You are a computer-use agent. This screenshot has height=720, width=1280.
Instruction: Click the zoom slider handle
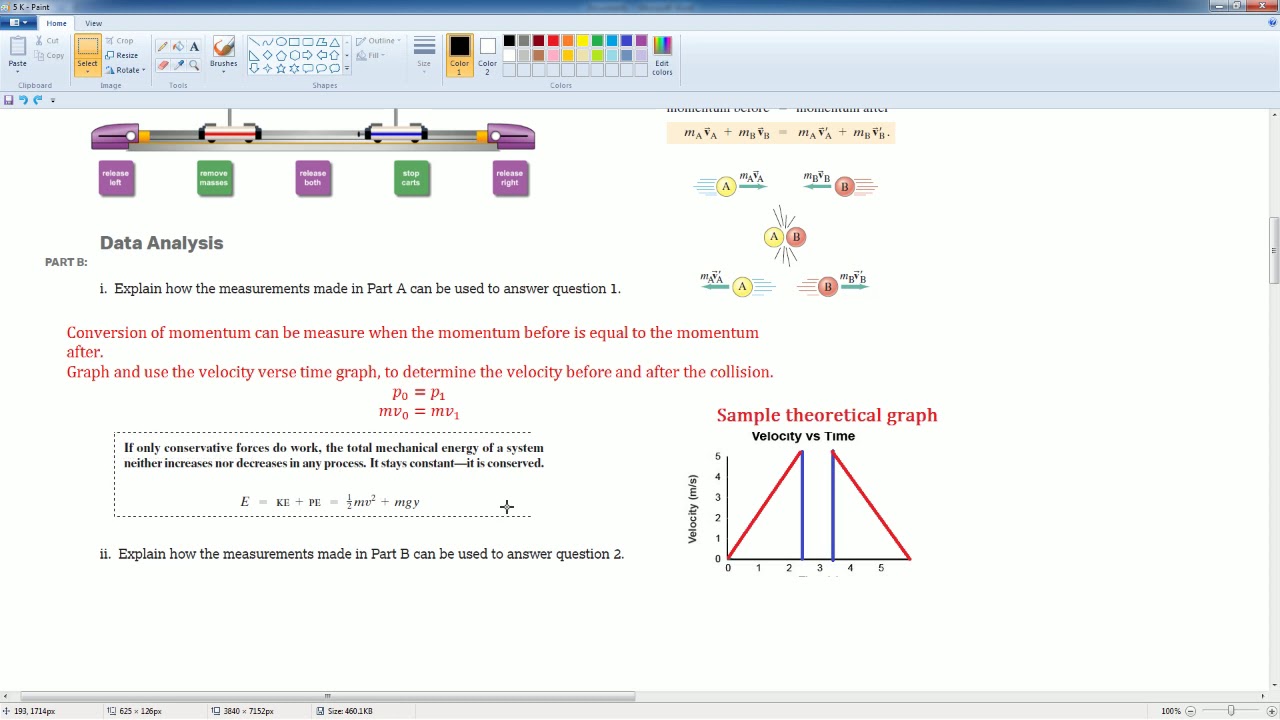[1231, 711]
